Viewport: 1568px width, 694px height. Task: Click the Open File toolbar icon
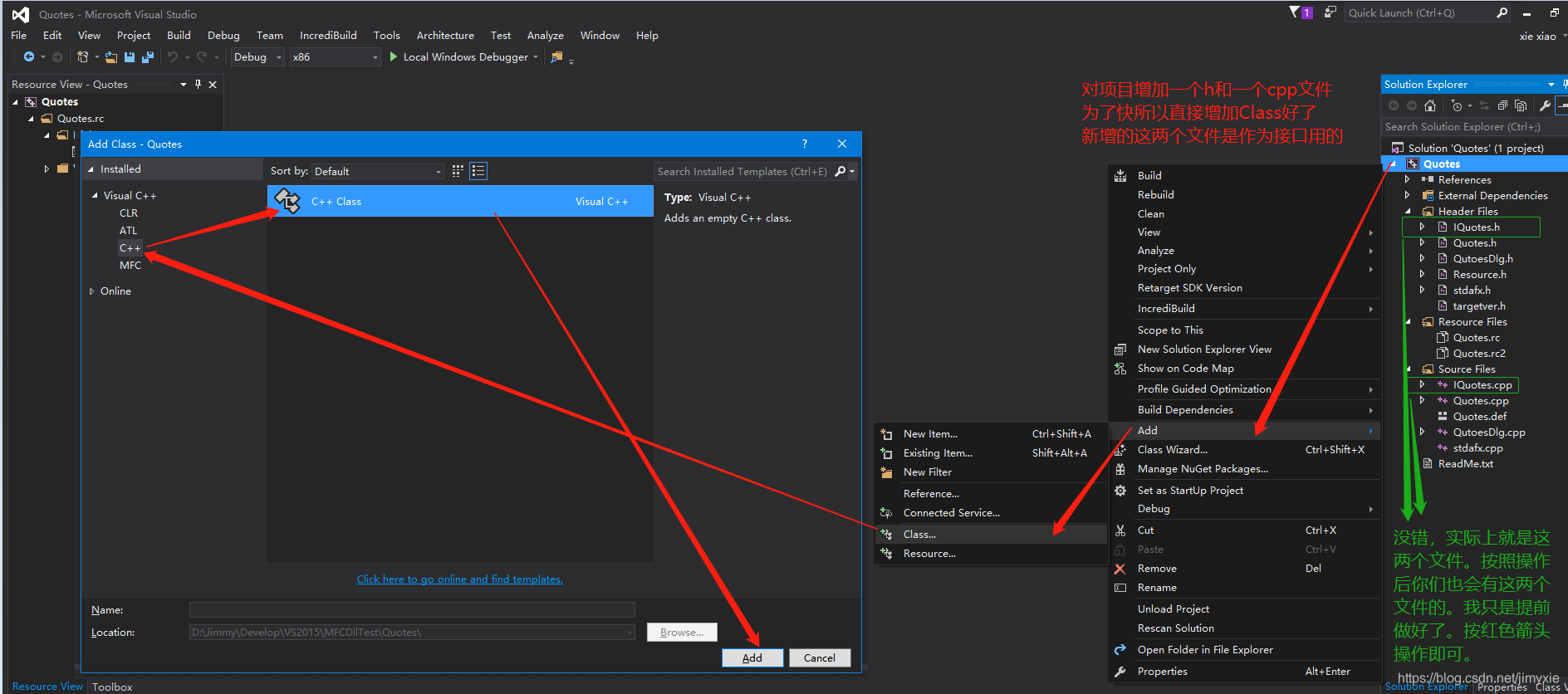(110, 57)
